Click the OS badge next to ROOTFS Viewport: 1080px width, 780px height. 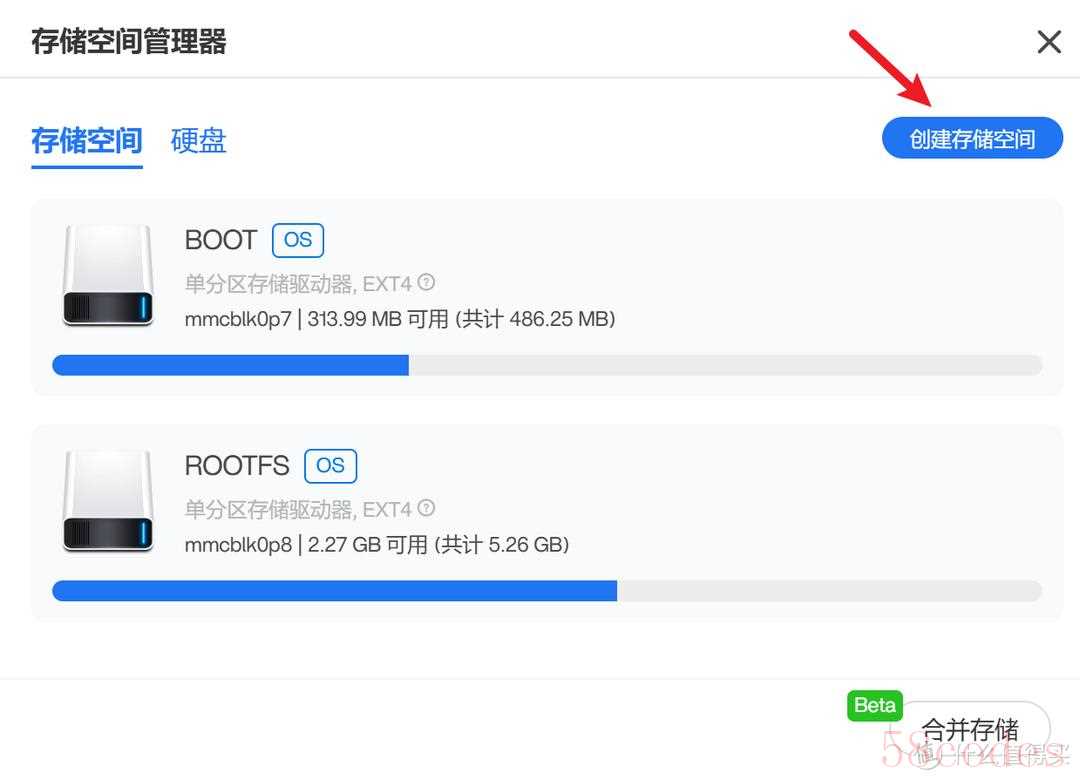click(331, 466)
